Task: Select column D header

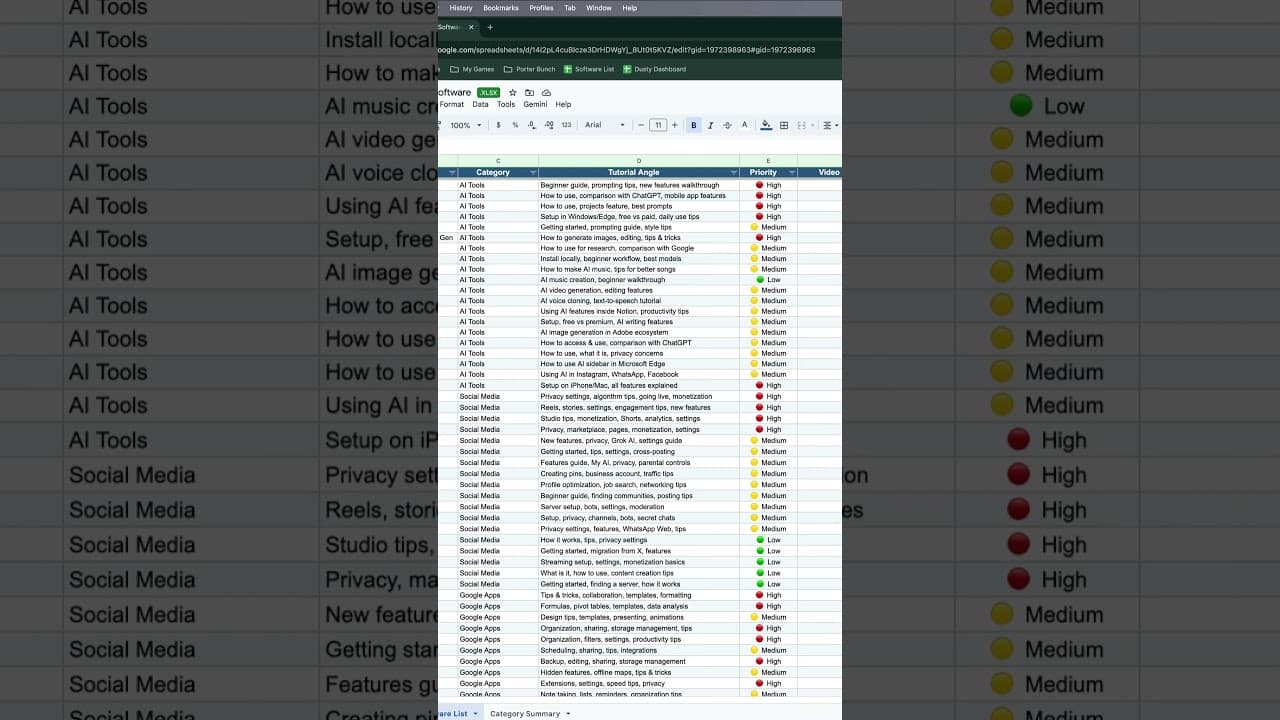Action: [639, 161]
